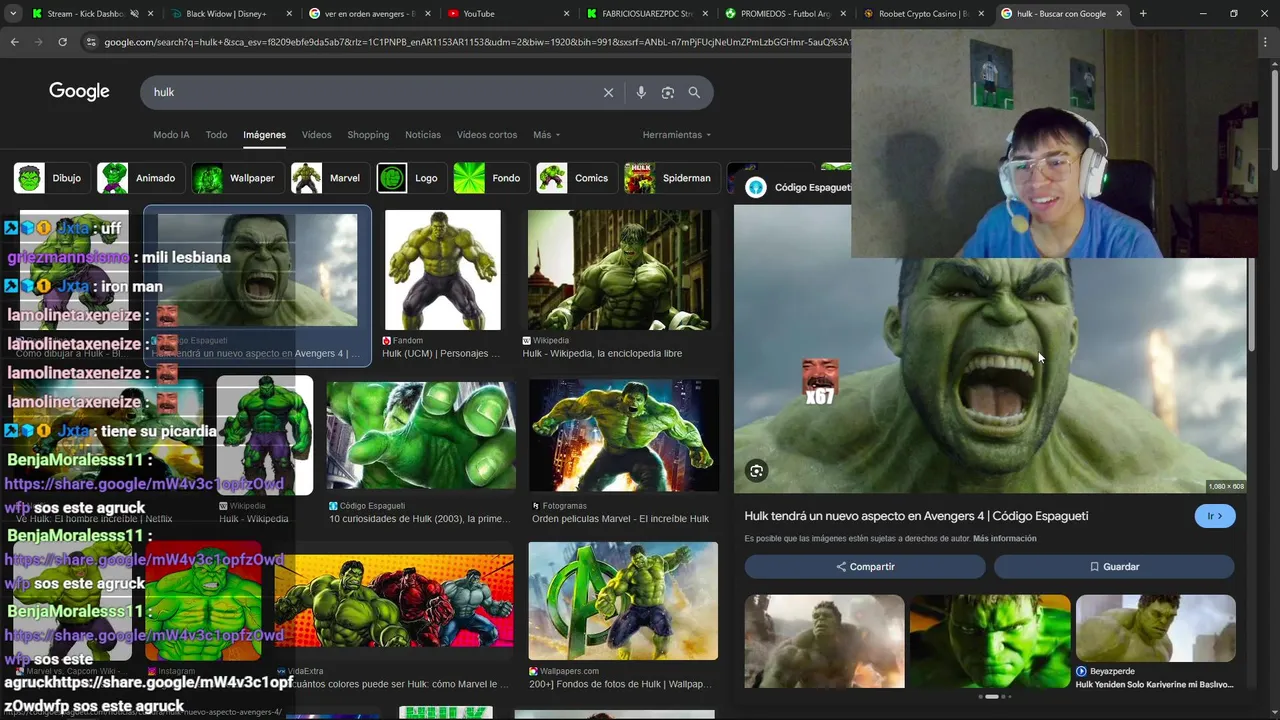Expand the Más dropdown
Image resolution: width=1280 pixels, height=720 pixels.
click(x=546, y=135)
